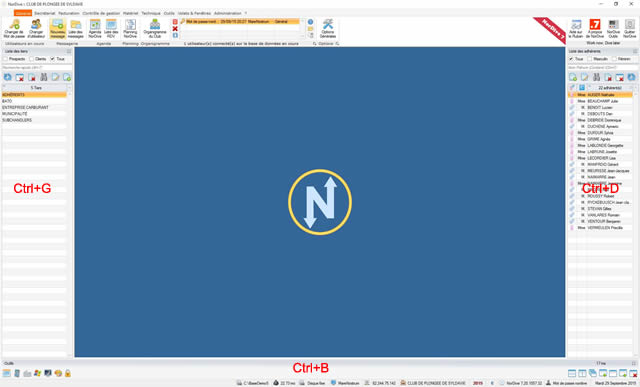Viewport: 640px width, 387px height.
Task: Switch to the Secrétariat tab
Action: (44, 13)
